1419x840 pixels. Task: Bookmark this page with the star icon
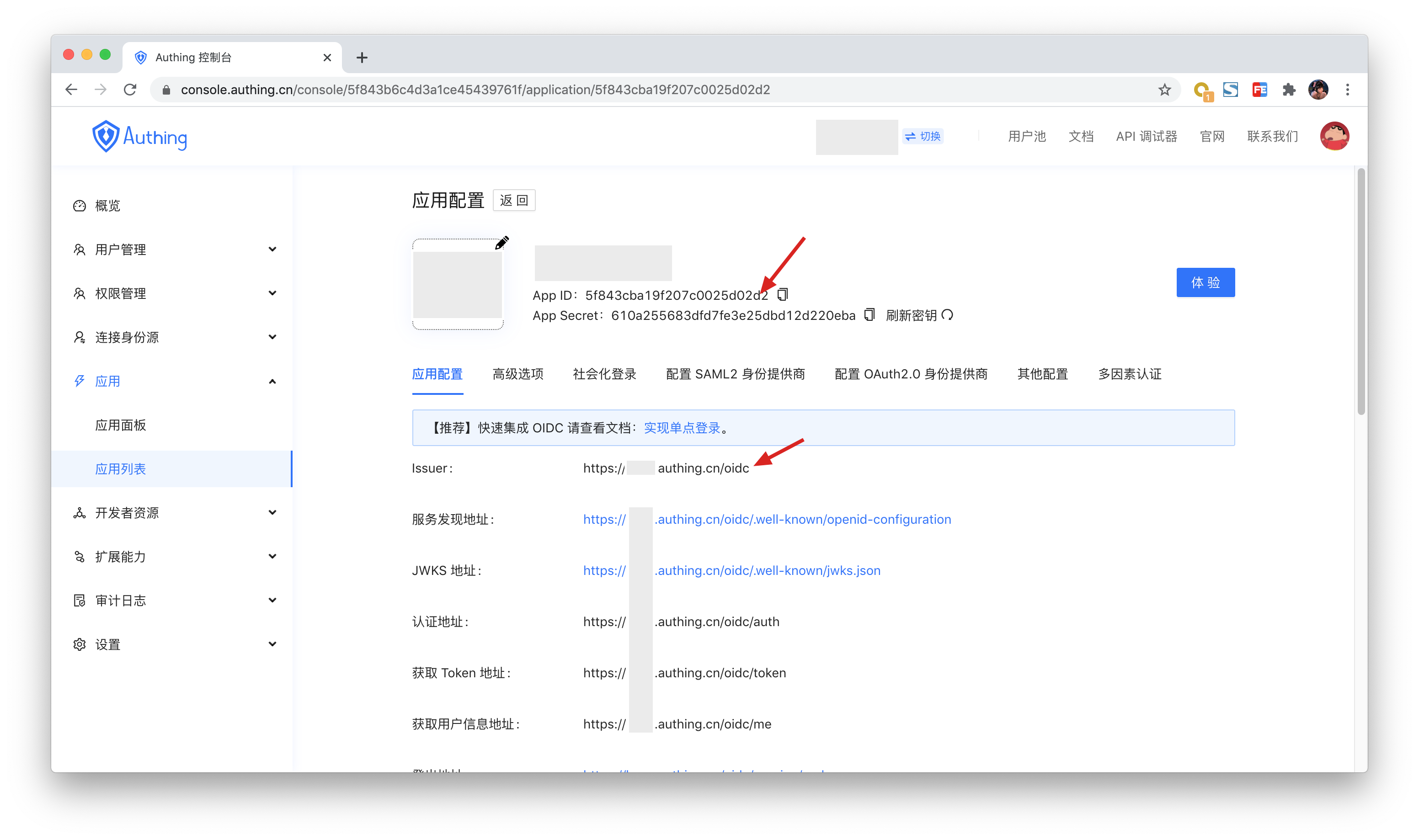pyautogui.click(x=1164, y=90)
